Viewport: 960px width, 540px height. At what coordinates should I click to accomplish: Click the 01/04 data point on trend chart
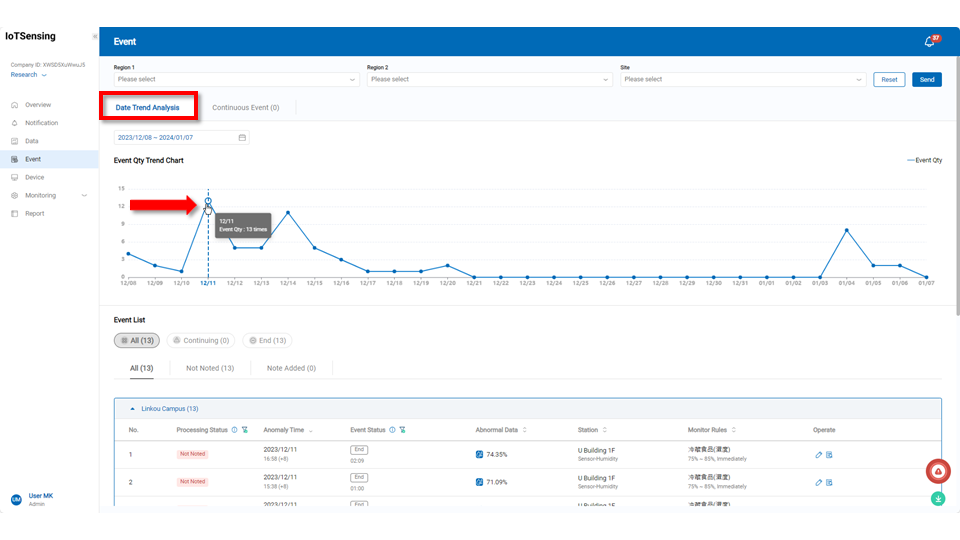coord(847,230)
